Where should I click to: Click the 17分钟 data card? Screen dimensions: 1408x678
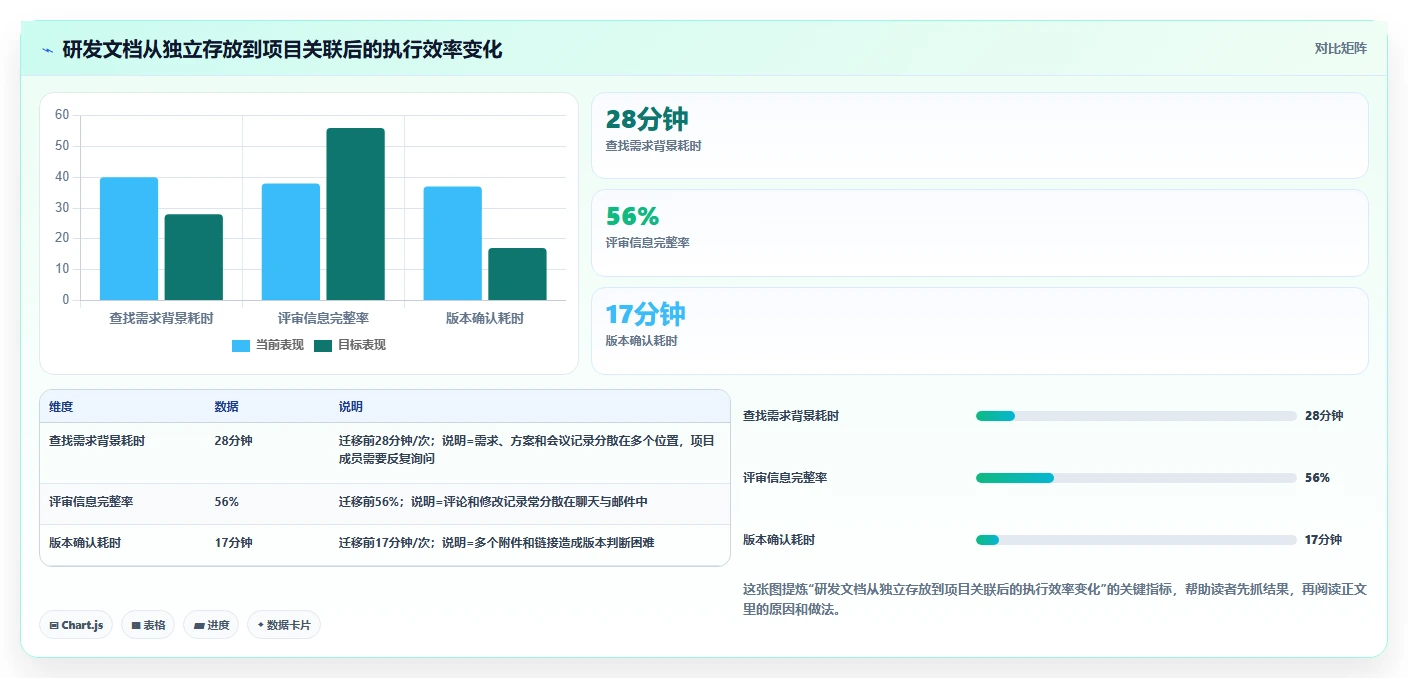(x=980, y=331)
